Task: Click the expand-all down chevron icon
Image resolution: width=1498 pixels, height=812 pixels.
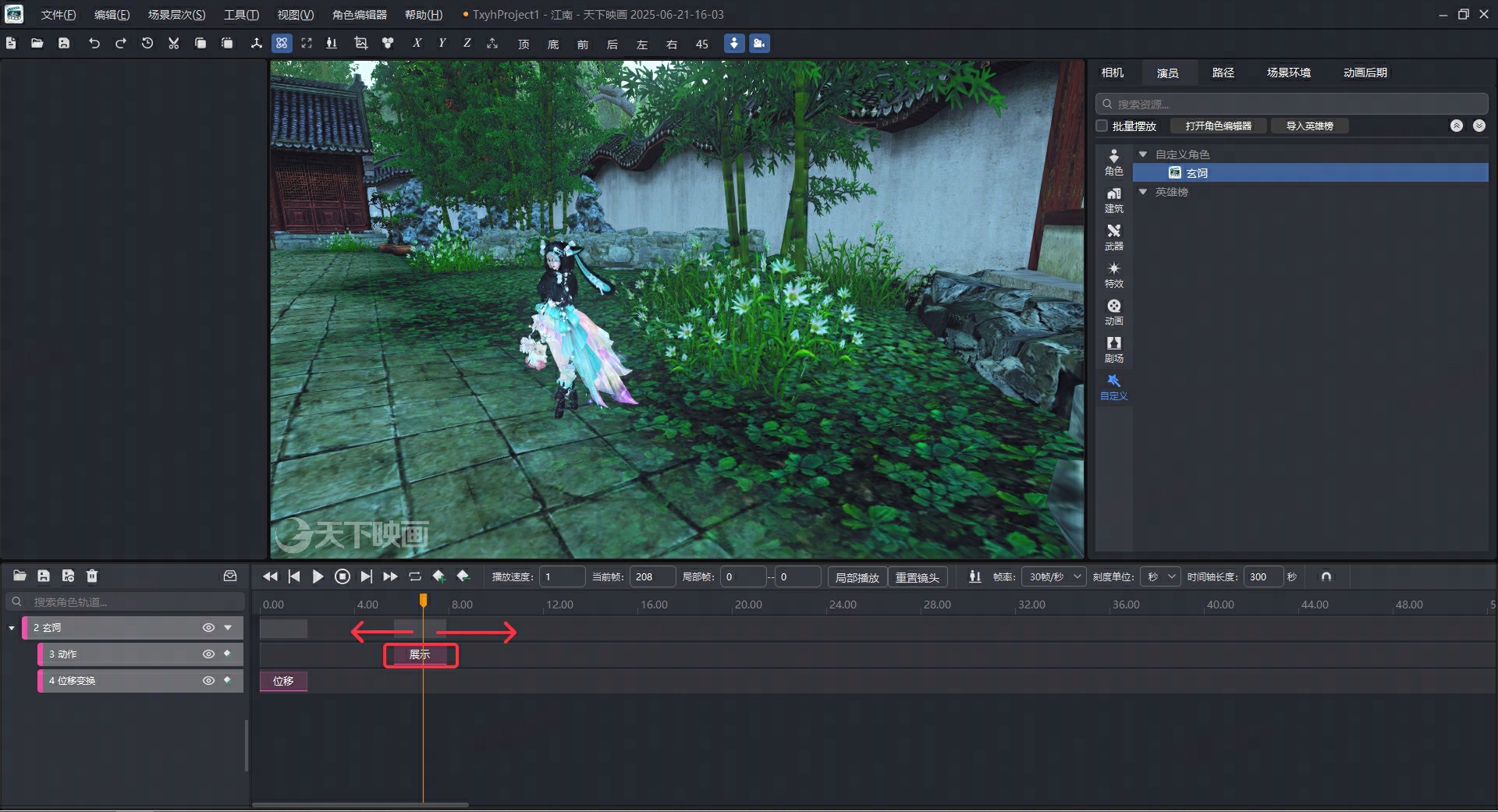Action: point(1479,126)
